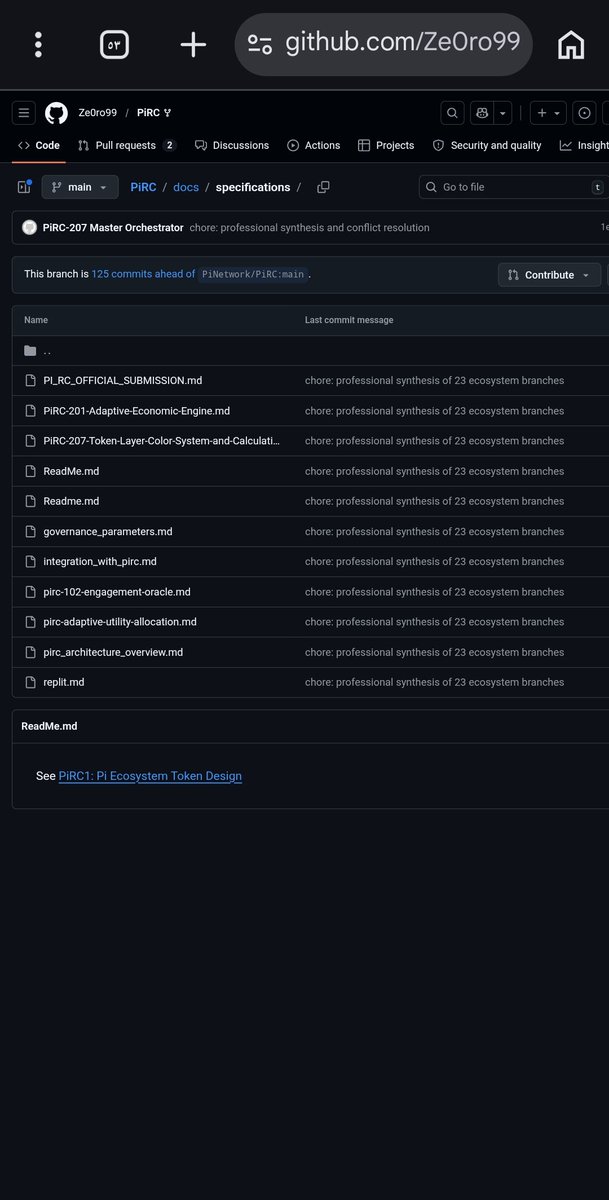Open commit message for integration_with_pirc.md row
The width and height of the screenshot is (609, 1200).
(434, 562)
